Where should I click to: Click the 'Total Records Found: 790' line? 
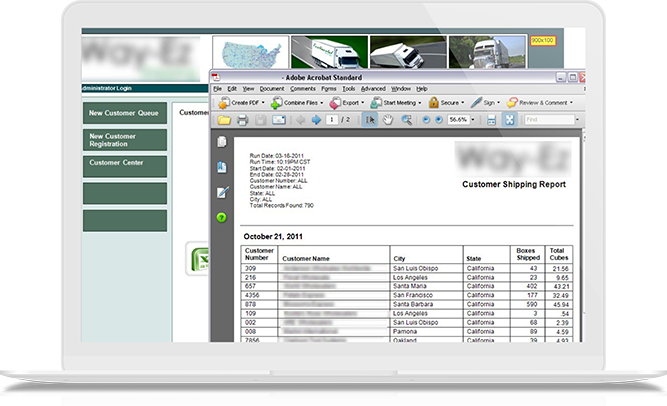click(x=281, y=206)
